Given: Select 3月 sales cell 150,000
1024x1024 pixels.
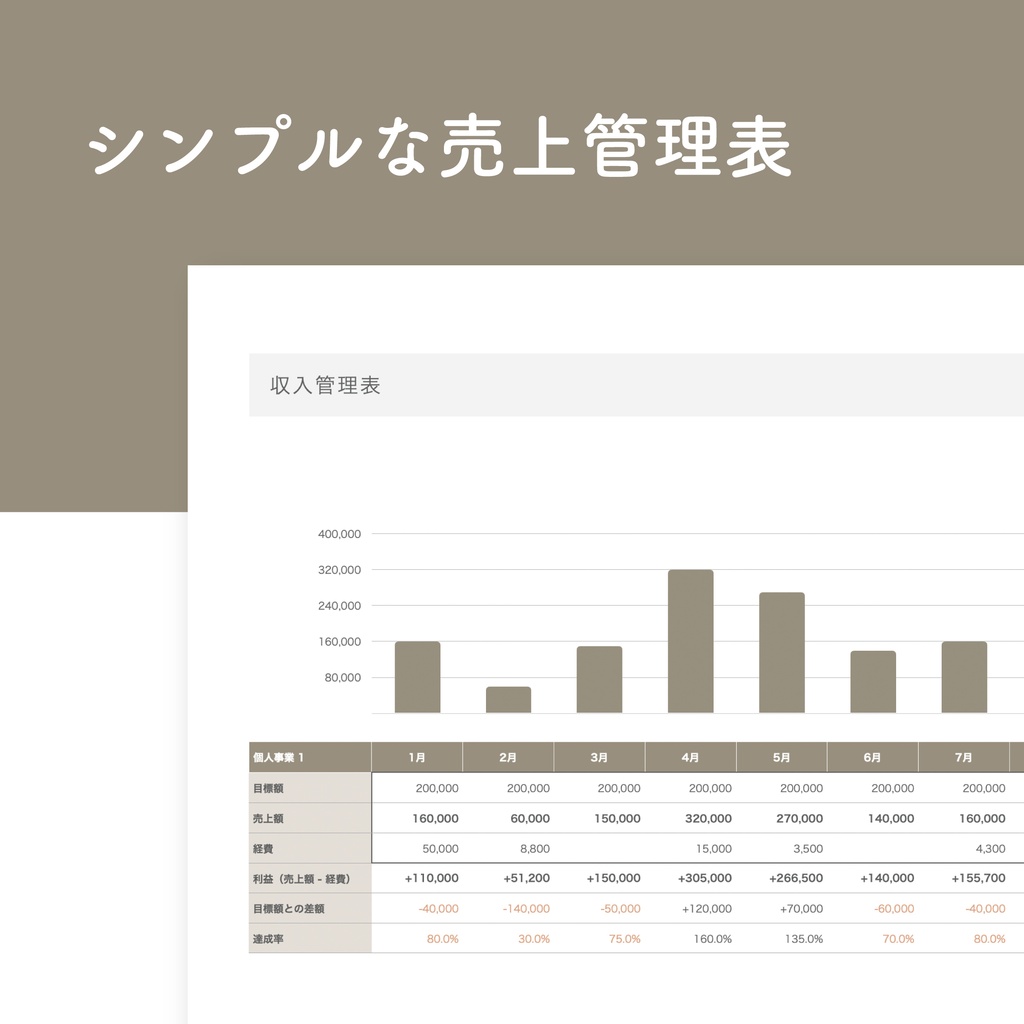Looking at the screenshot, I should (x=600, y=818).
